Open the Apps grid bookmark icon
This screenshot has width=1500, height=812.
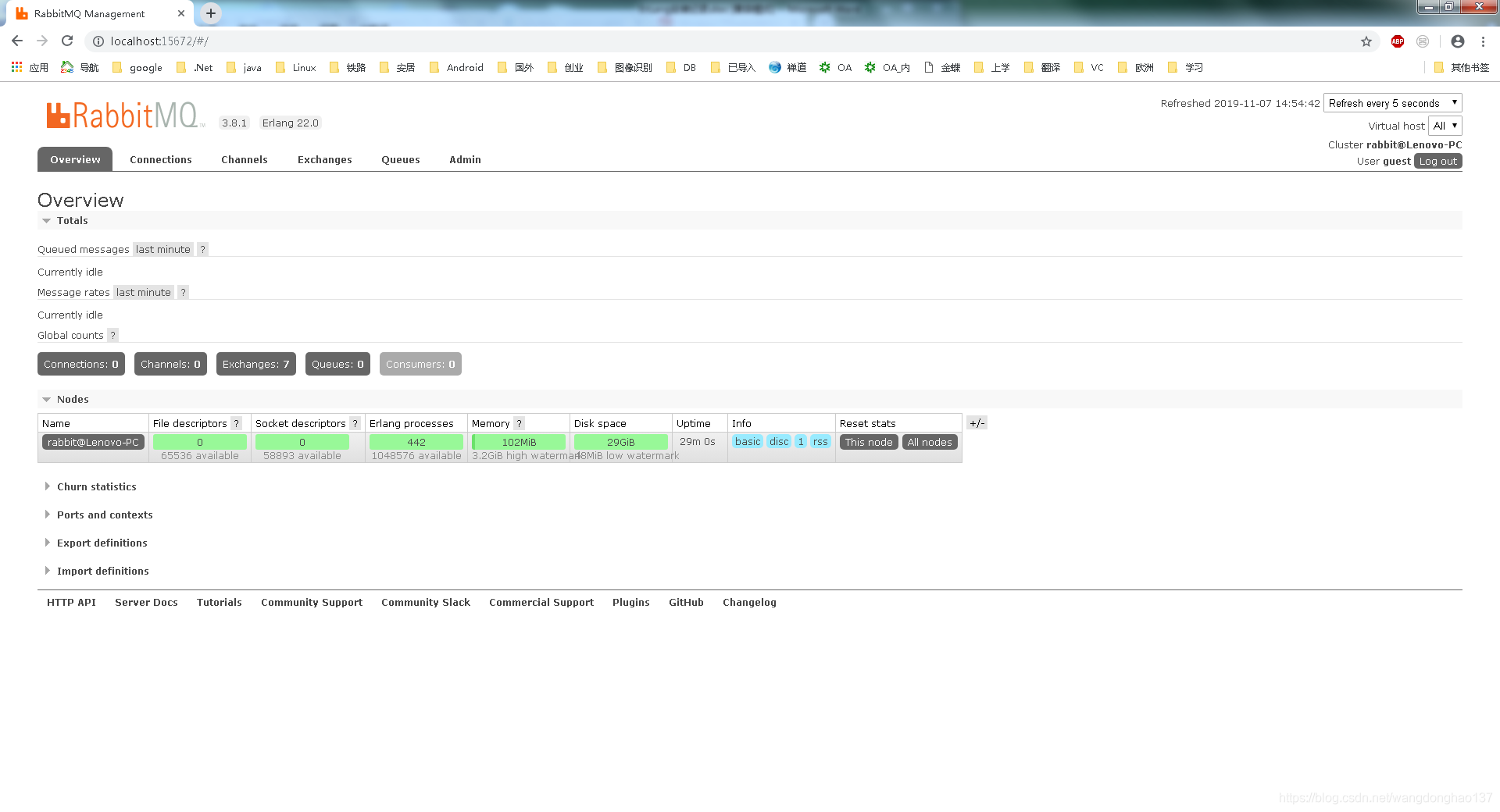(x=16, y=67)
